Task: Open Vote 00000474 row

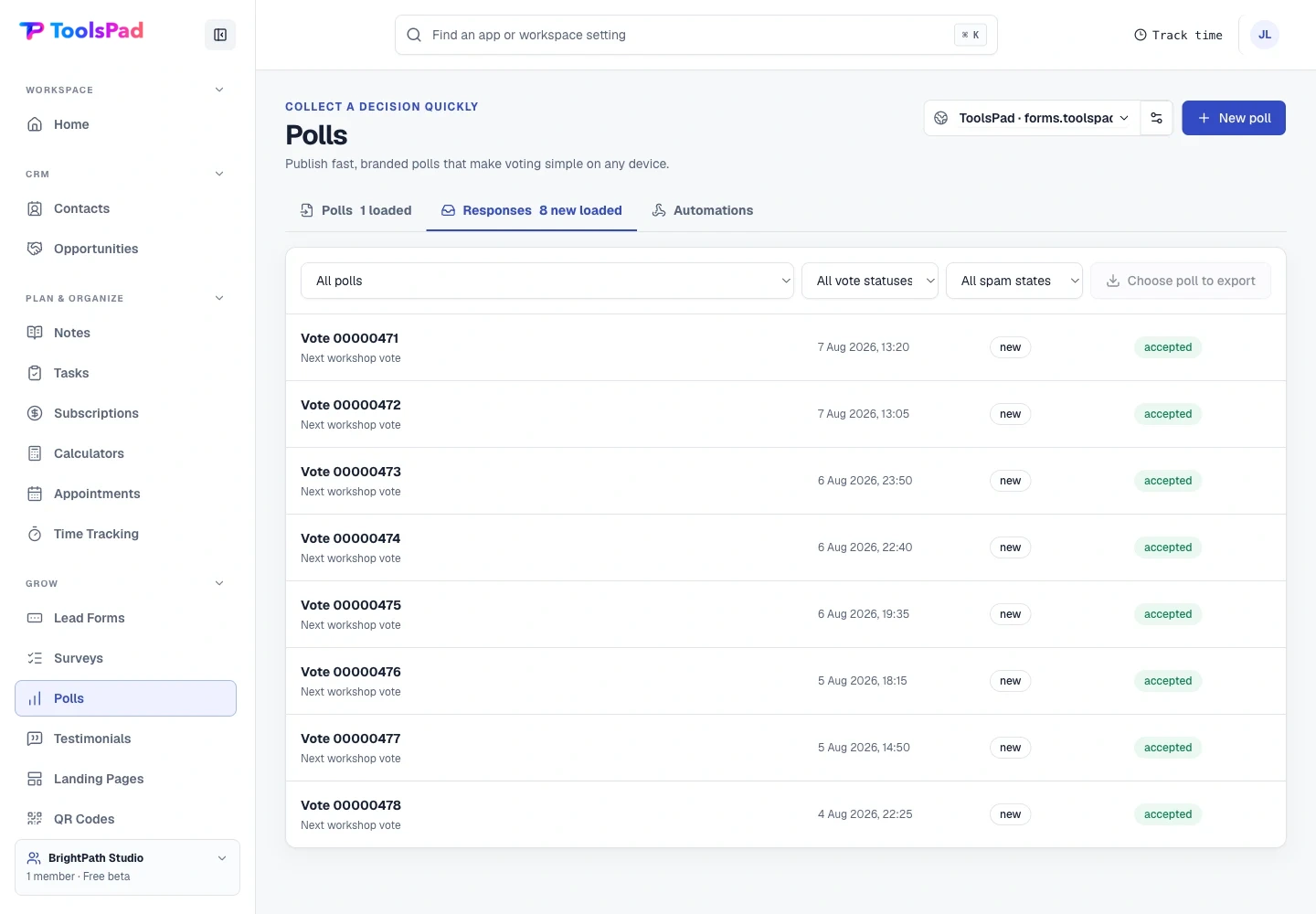Action: [x=786, y=547]
